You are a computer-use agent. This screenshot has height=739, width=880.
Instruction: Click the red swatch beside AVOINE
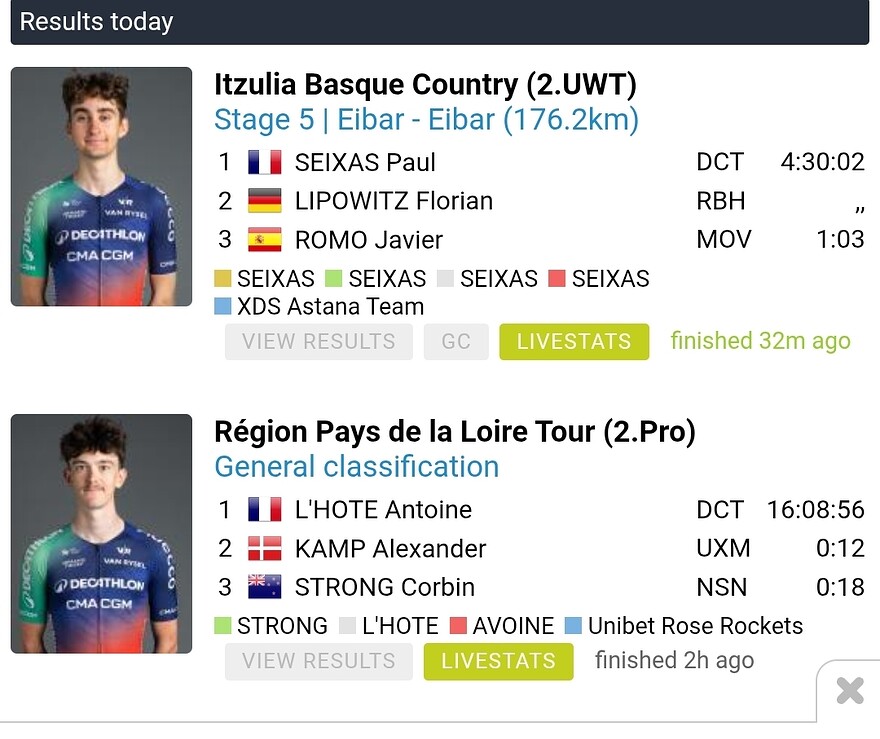coord(459,627)
